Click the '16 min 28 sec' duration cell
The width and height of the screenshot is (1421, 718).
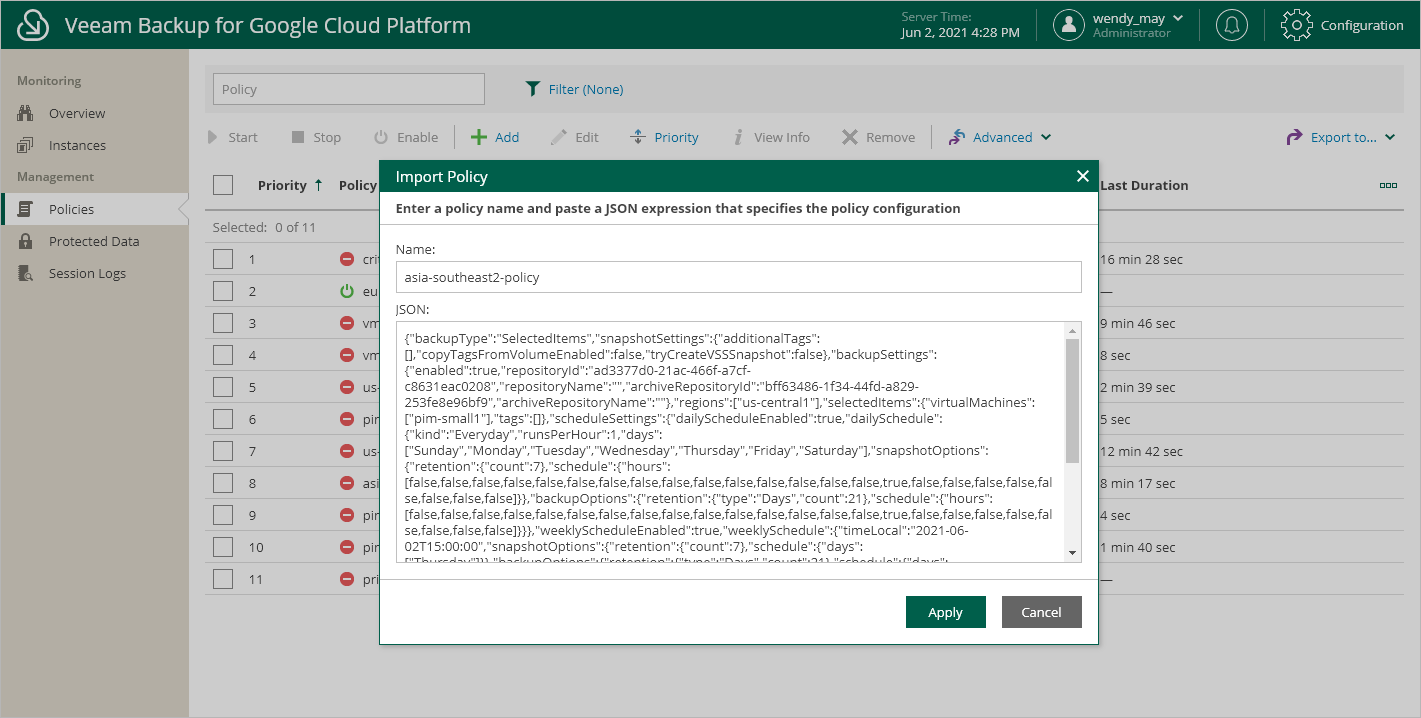[1141, 259]
